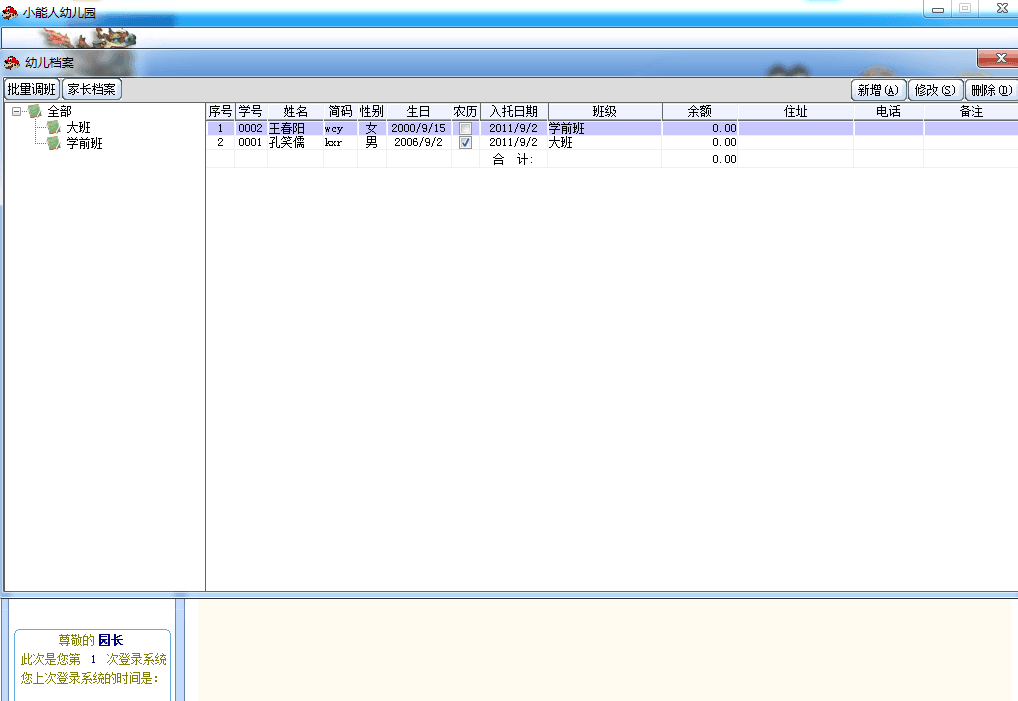The height and width of the screenshot is (701, 1018).
Task: Click 入托日期 cell for 孔笑儒
Action: pyautogui.click(x=514, y=142)
